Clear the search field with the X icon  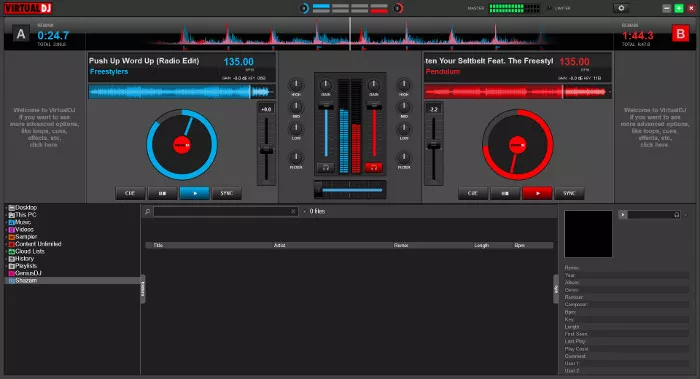coord(293,212)
